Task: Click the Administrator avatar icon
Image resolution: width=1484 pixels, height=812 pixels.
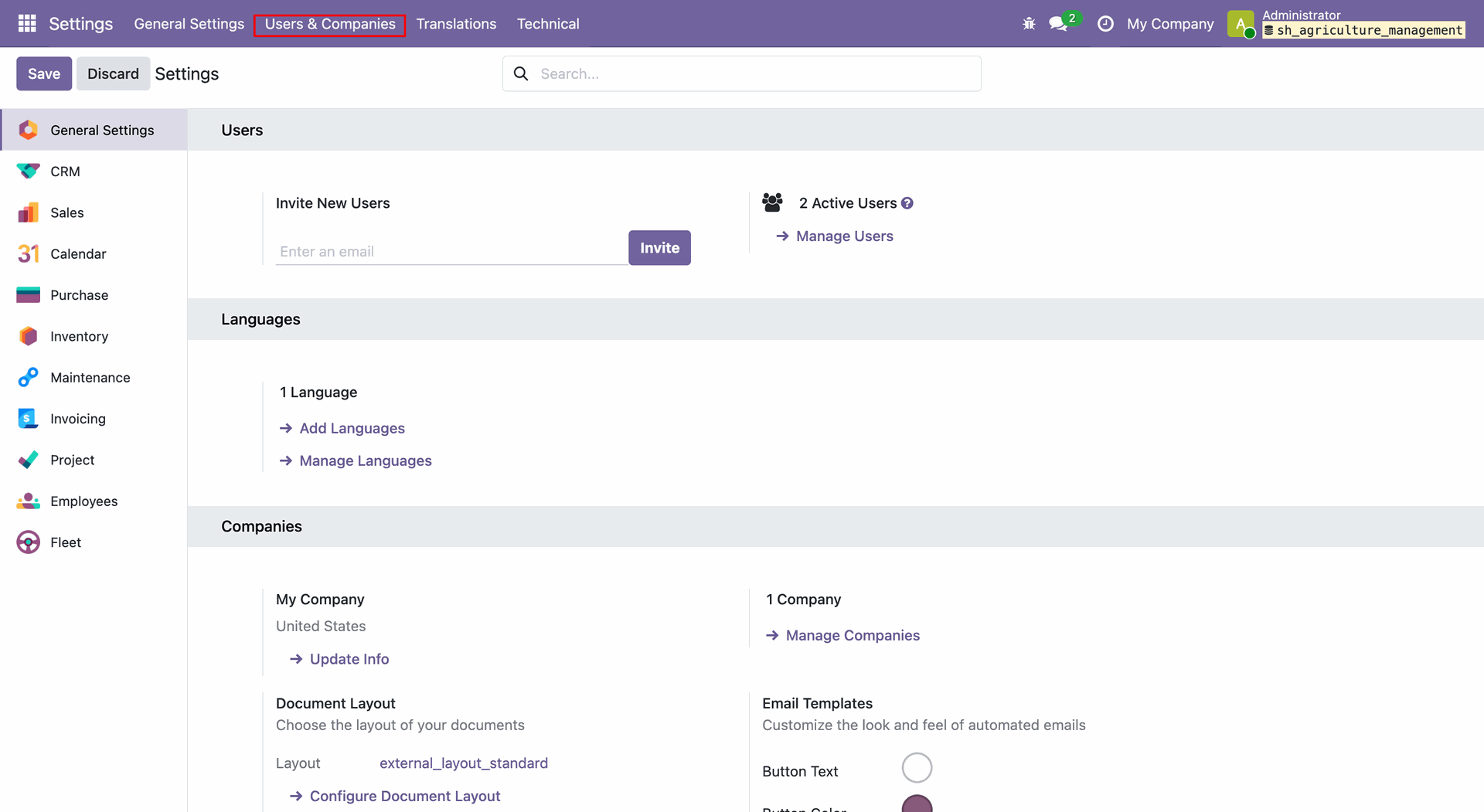Action: pyautogui.click(x=1241, y=24)
